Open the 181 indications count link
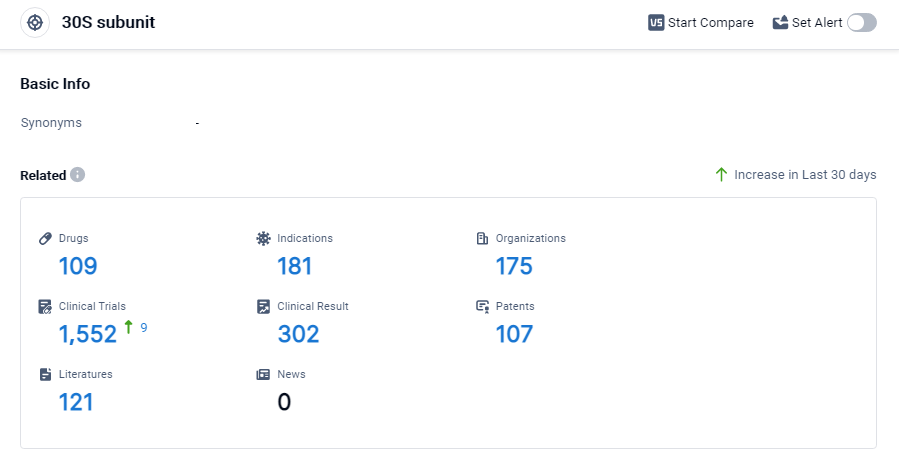Viewport: 899px width, 470px height. (295, 266)
